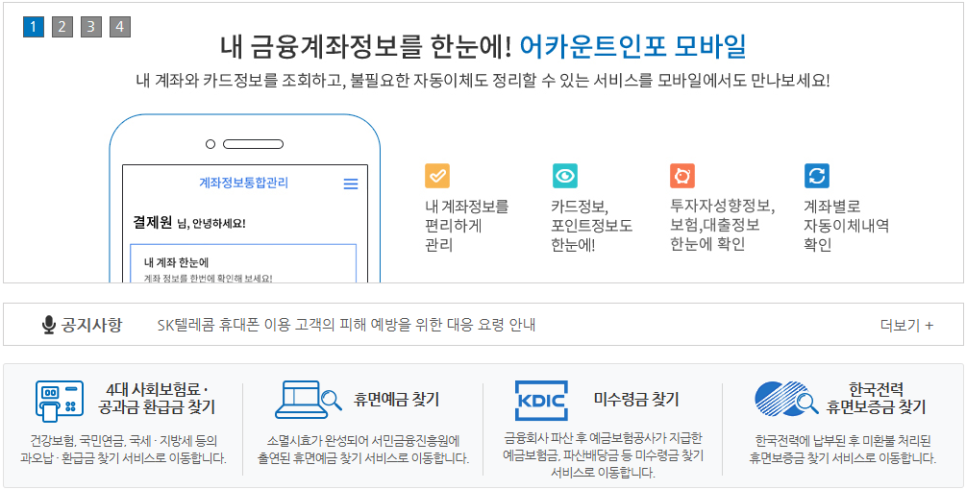Open the SK텔레콤 notice headline
This screenshot has height=490, width=966.
(347, 325)
